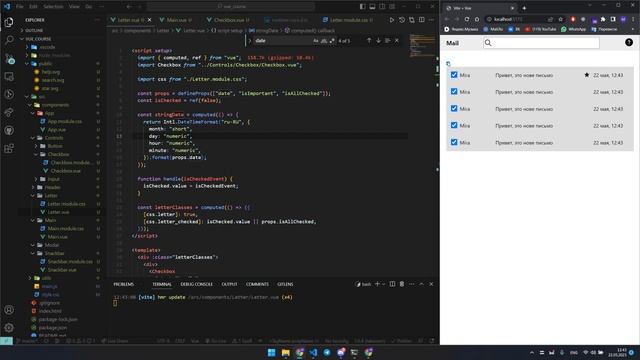
Task: Split the editor with the split icon
Action: (422, 20)
